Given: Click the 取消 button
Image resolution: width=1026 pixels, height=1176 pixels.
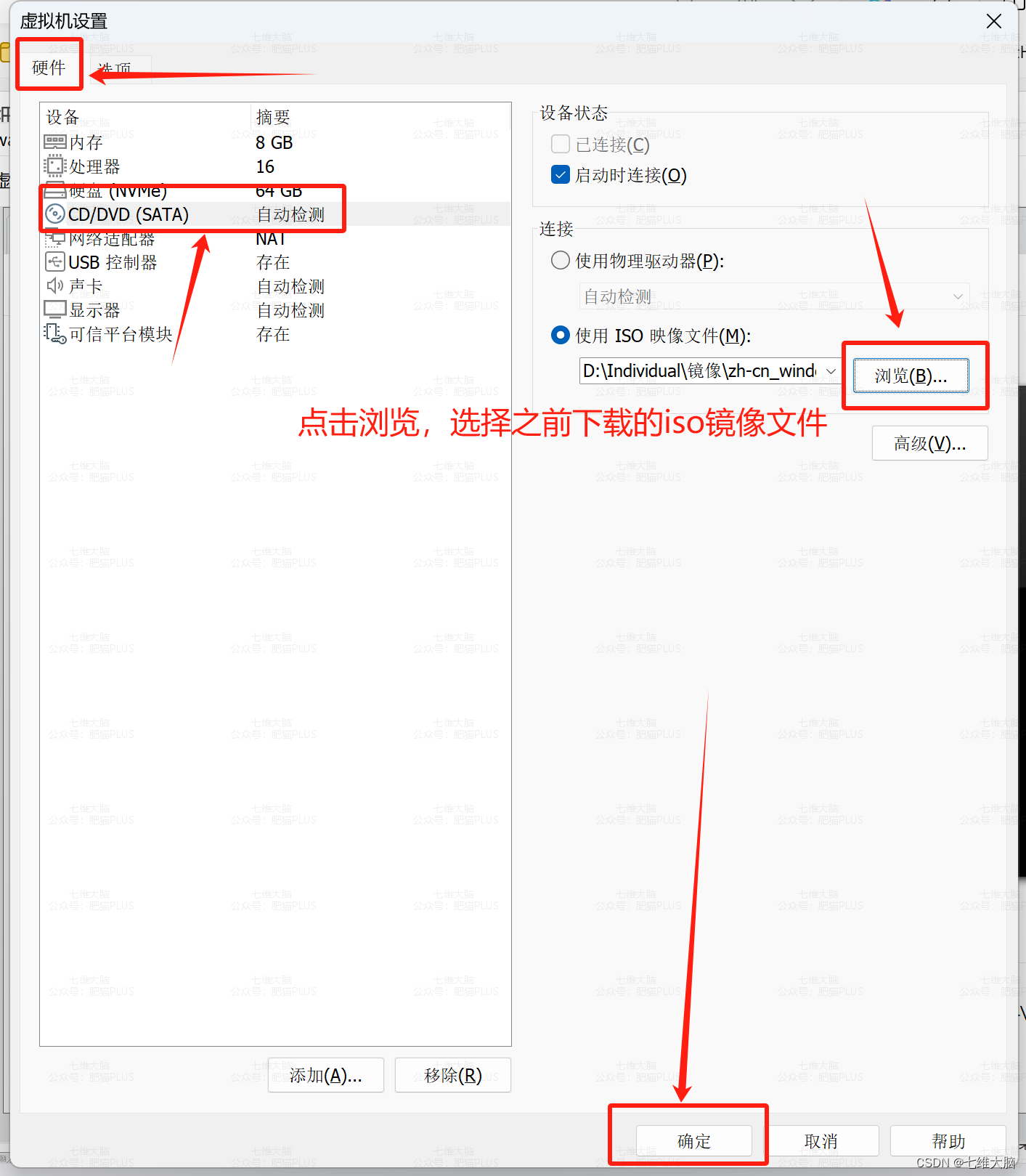Looking at the screenshot, I should tap(821, 1141).
